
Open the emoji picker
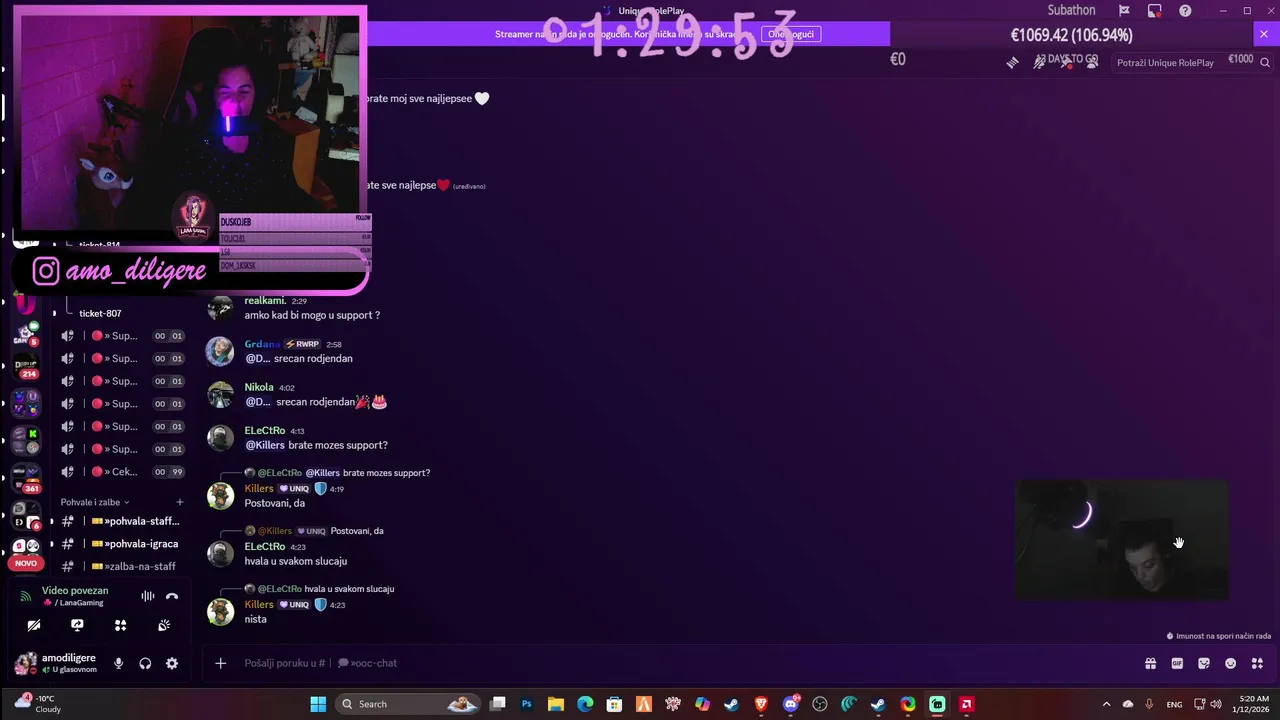click(x=1231, y=663)
